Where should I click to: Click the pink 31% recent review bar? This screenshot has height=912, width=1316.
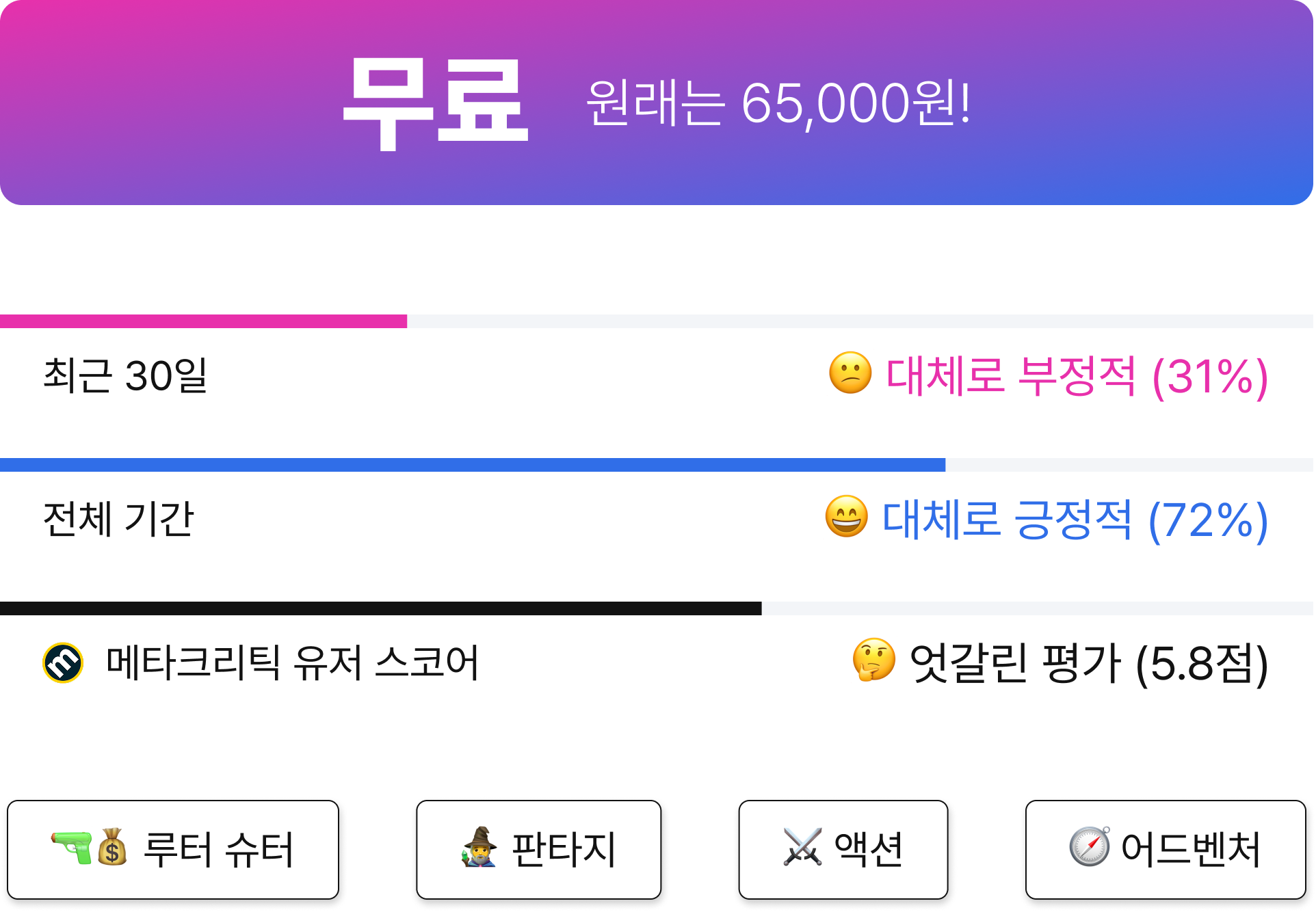pyautogui.click(x=203, y=321)
